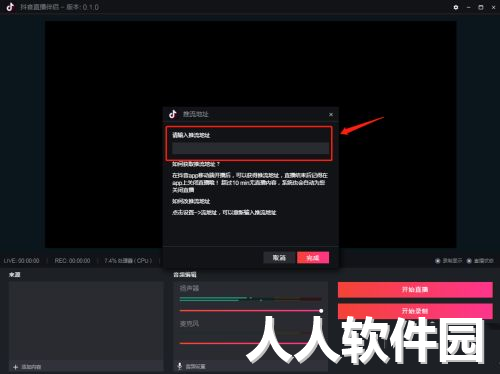The image size is (500, 374).
Task: Click the 来源 sources panel header
Action: tap(15, 274)
